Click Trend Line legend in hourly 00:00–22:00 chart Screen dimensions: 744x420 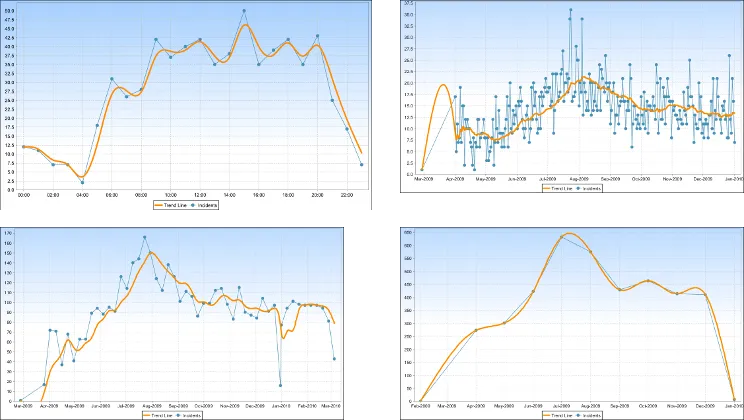171,205
